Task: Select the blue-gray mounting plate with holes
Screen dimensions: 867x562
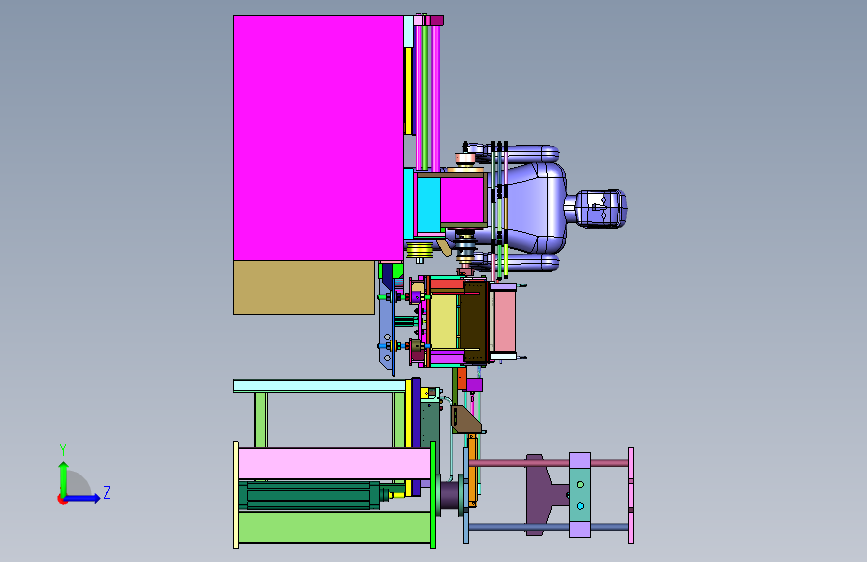Action: tap(387, 326)
